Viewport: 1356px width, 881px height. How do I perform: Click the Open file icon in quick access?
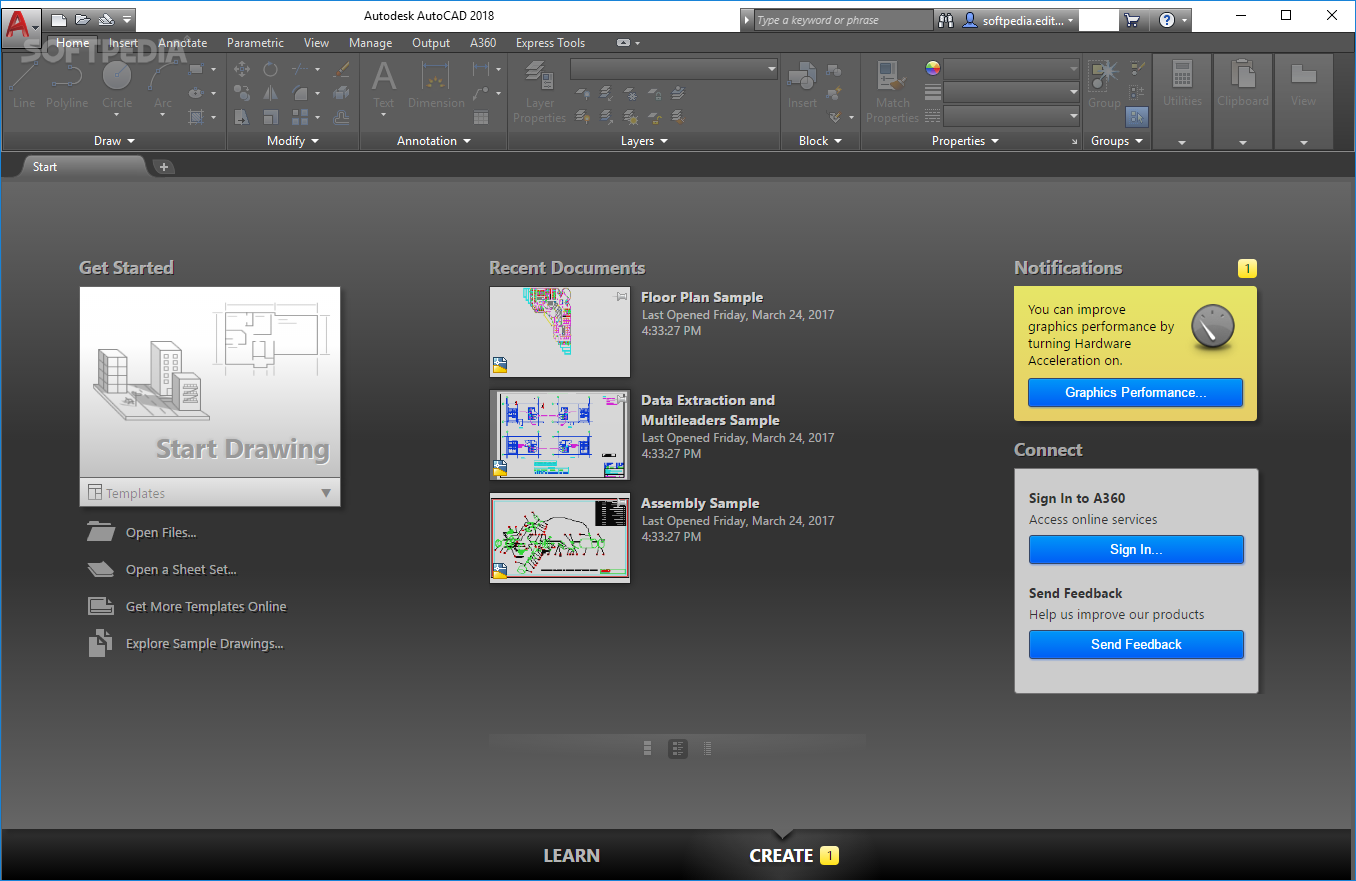click(x=82, y=18)
